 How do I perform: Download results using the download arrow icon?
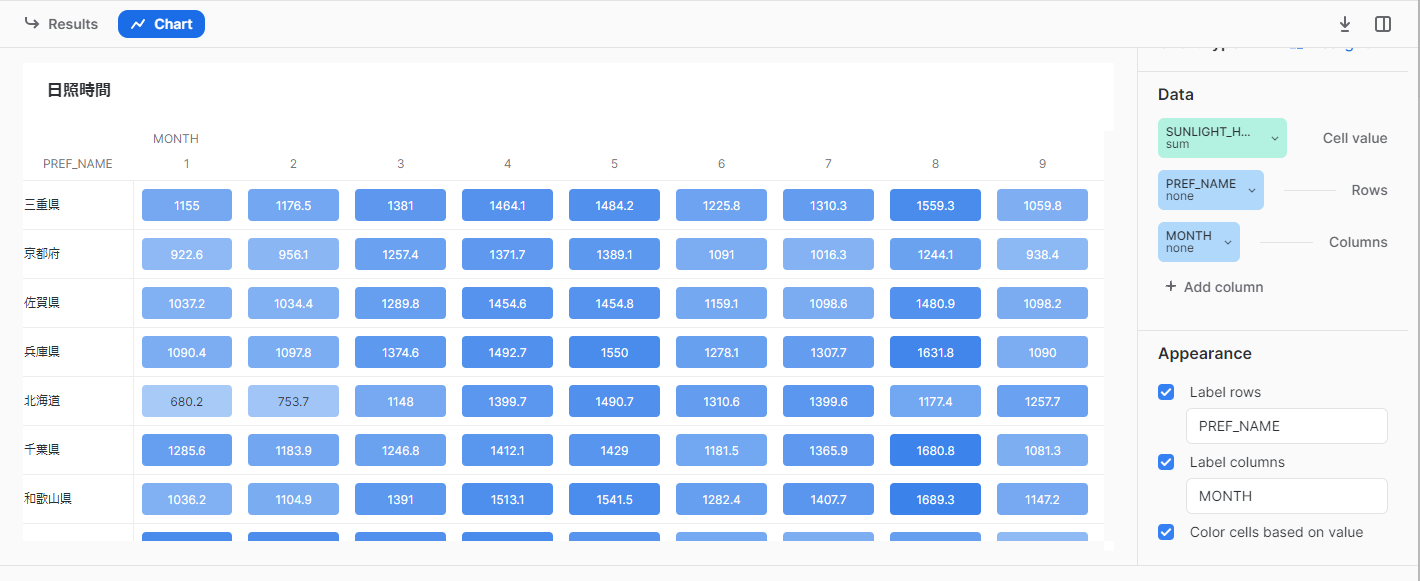pyautogui.click(x=1345, y=24)
